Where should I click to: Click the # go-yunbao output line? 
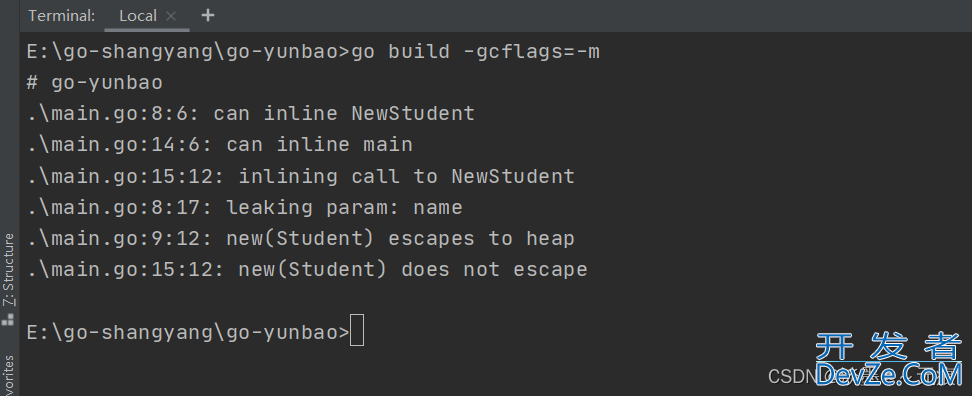click(x=95, y=82)
